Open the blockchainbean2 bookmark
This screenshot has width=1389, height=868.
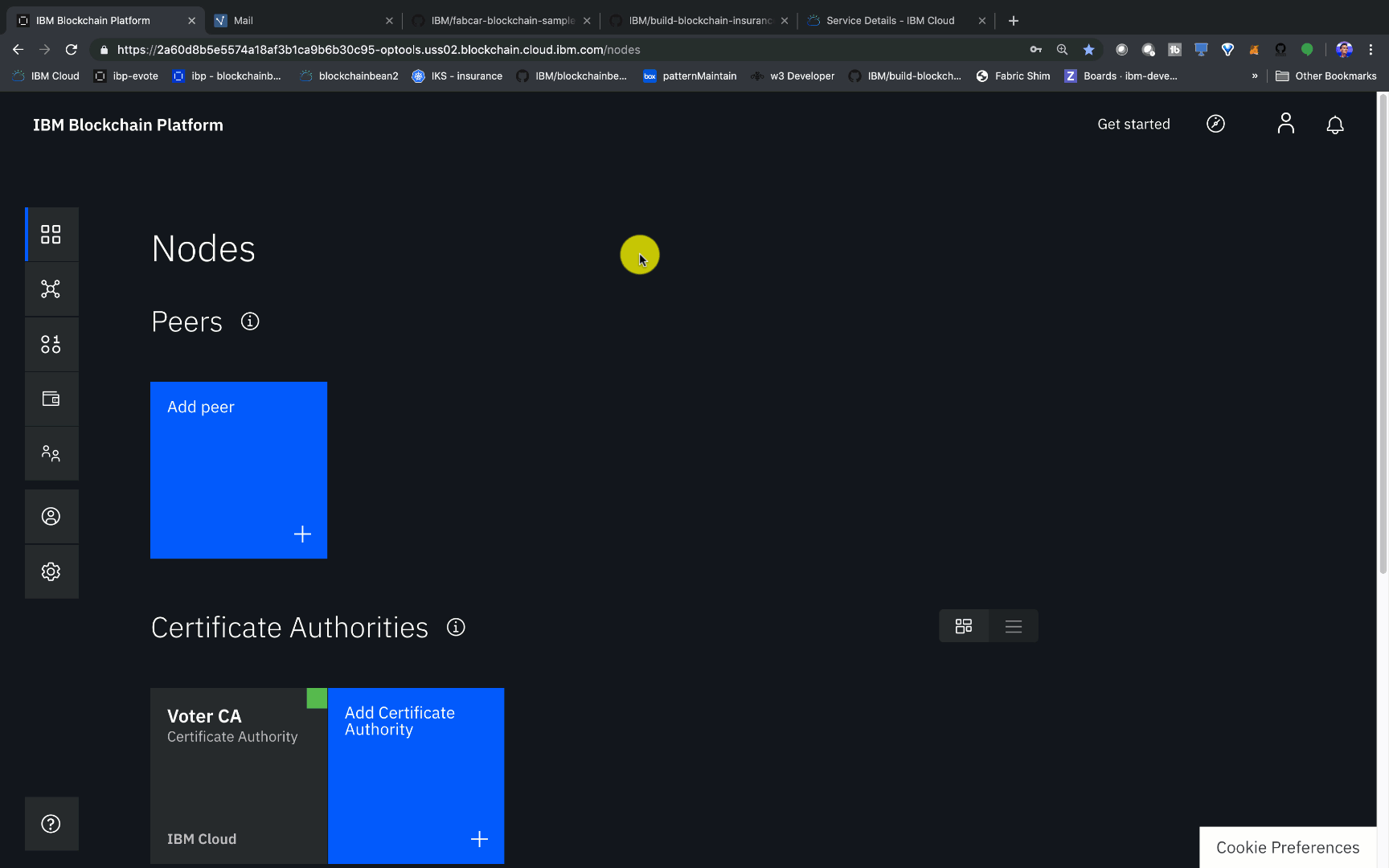349,76
